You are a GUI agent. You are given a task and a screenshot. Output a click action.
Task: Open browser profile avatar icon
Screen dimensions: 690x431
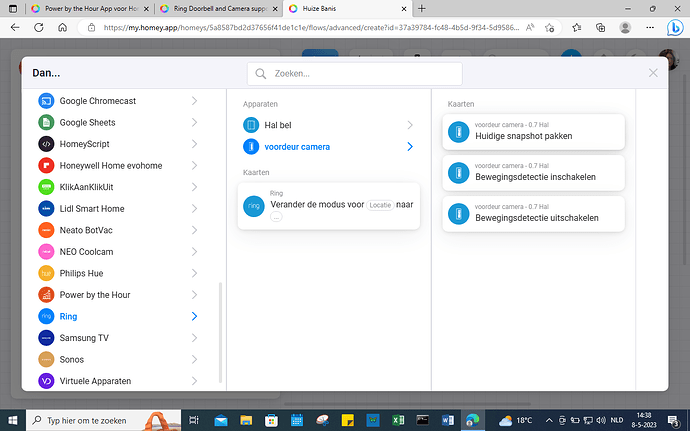coord(625,28)
